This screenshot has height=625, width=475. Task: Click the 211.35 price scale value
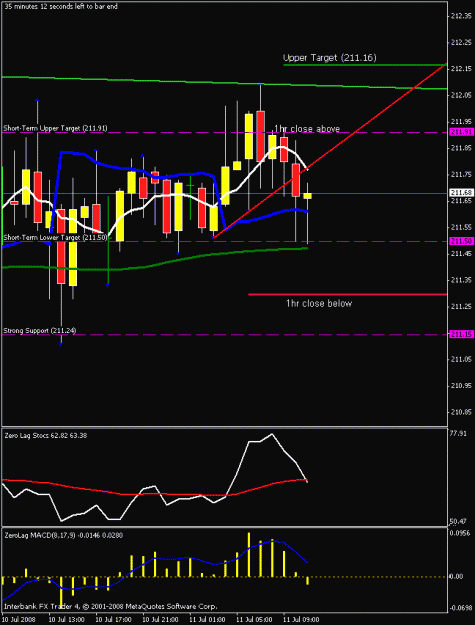(x=463, y=280)
